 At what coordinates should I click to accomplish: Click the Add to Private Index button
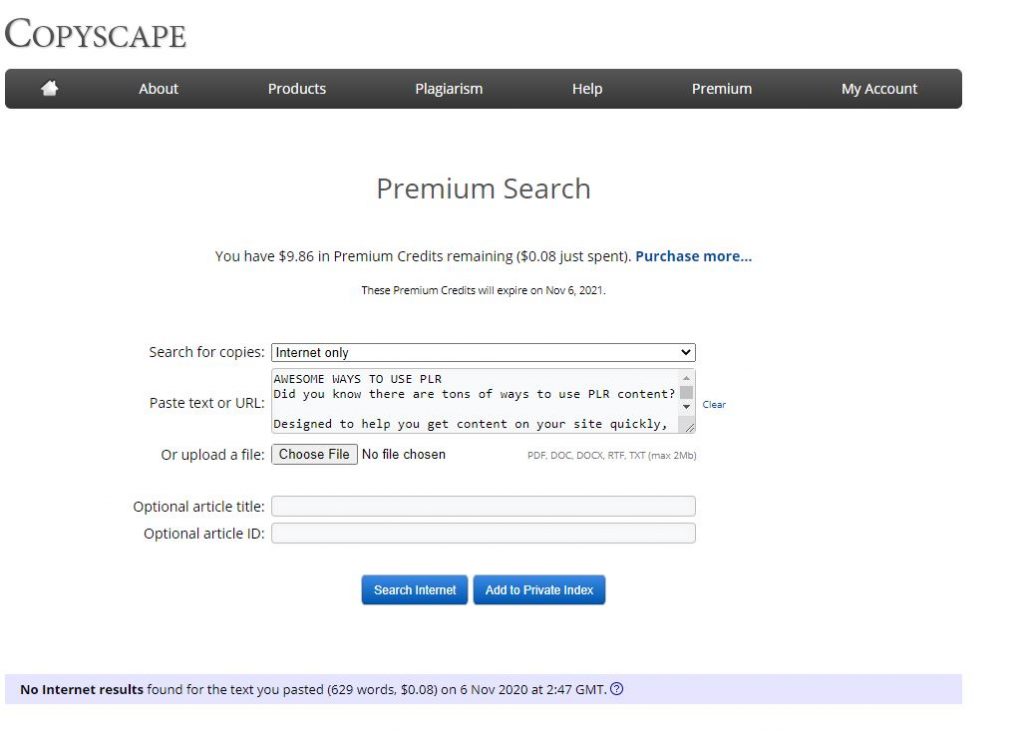coord(539,590)
